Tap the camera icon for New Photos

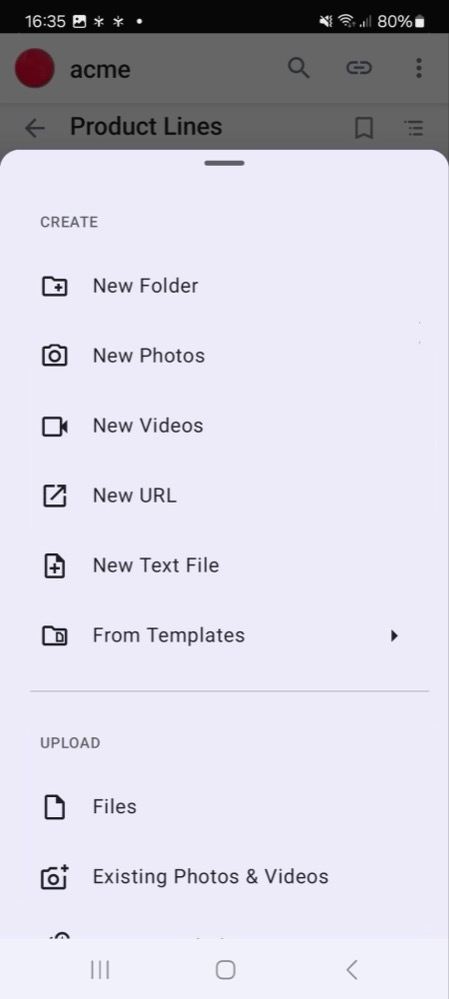click(54, 356)
